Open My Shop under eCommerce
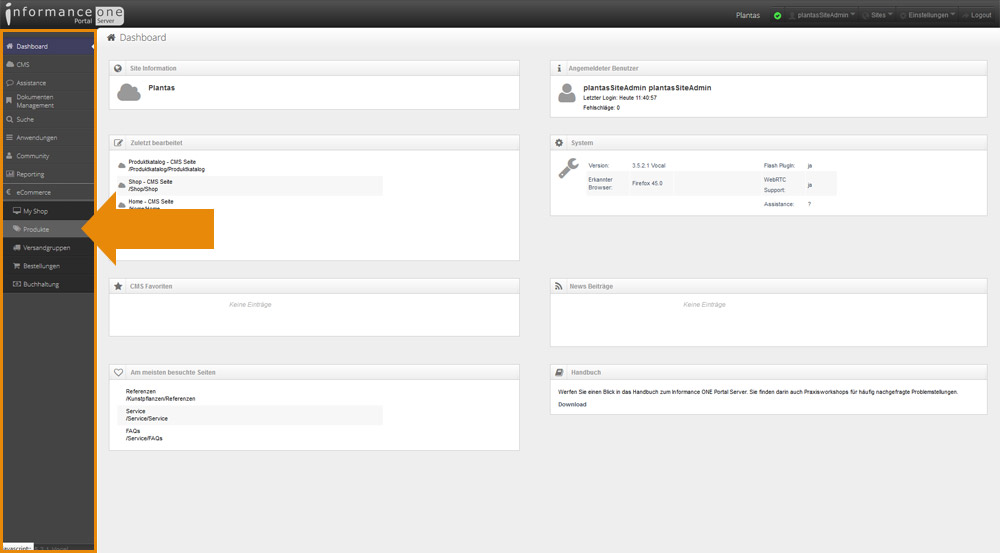This screenshot has width=1000, height=553. coord(48,210)
